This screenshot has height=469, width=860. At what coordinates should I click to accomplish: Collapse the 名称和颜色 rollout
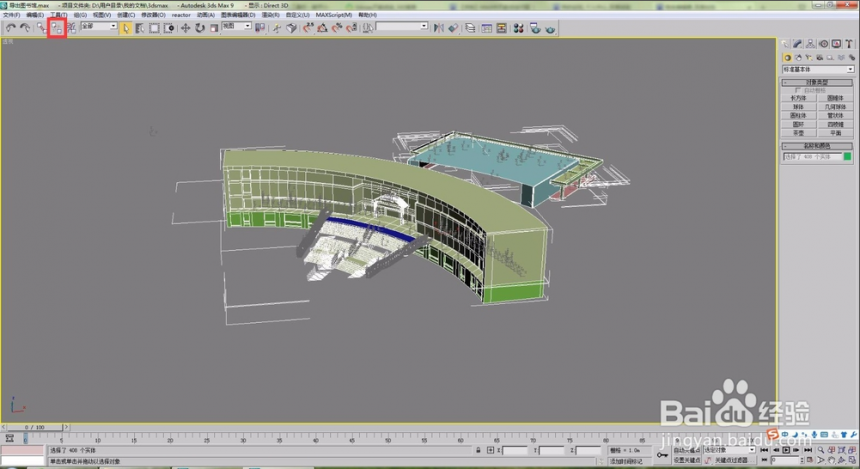click(817, 146)
